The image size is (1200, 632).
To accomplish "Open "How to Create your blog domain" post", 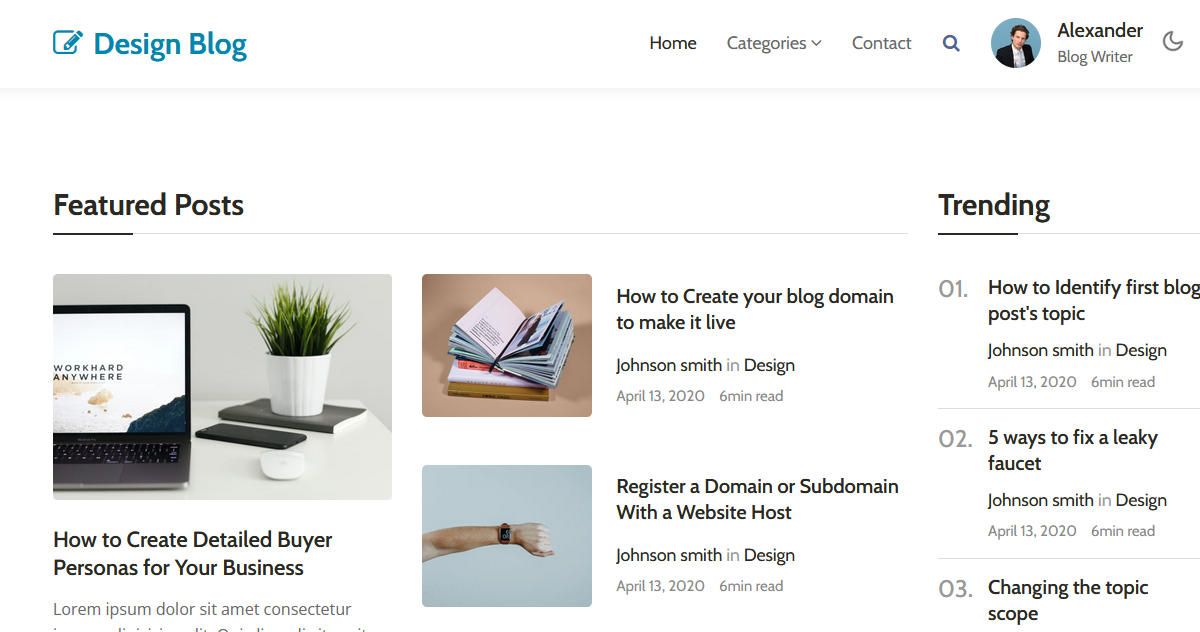I will pyautogui.click(x=754, y=309).
